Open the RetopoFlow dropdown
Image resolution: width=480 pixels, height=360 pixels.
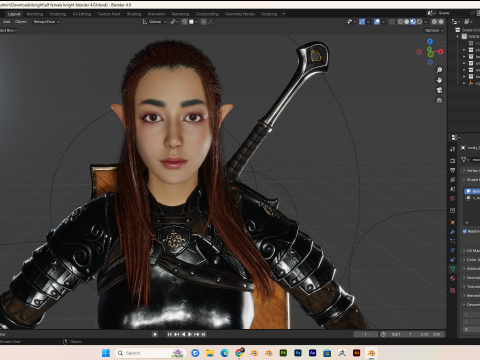(x=46, y=22)
